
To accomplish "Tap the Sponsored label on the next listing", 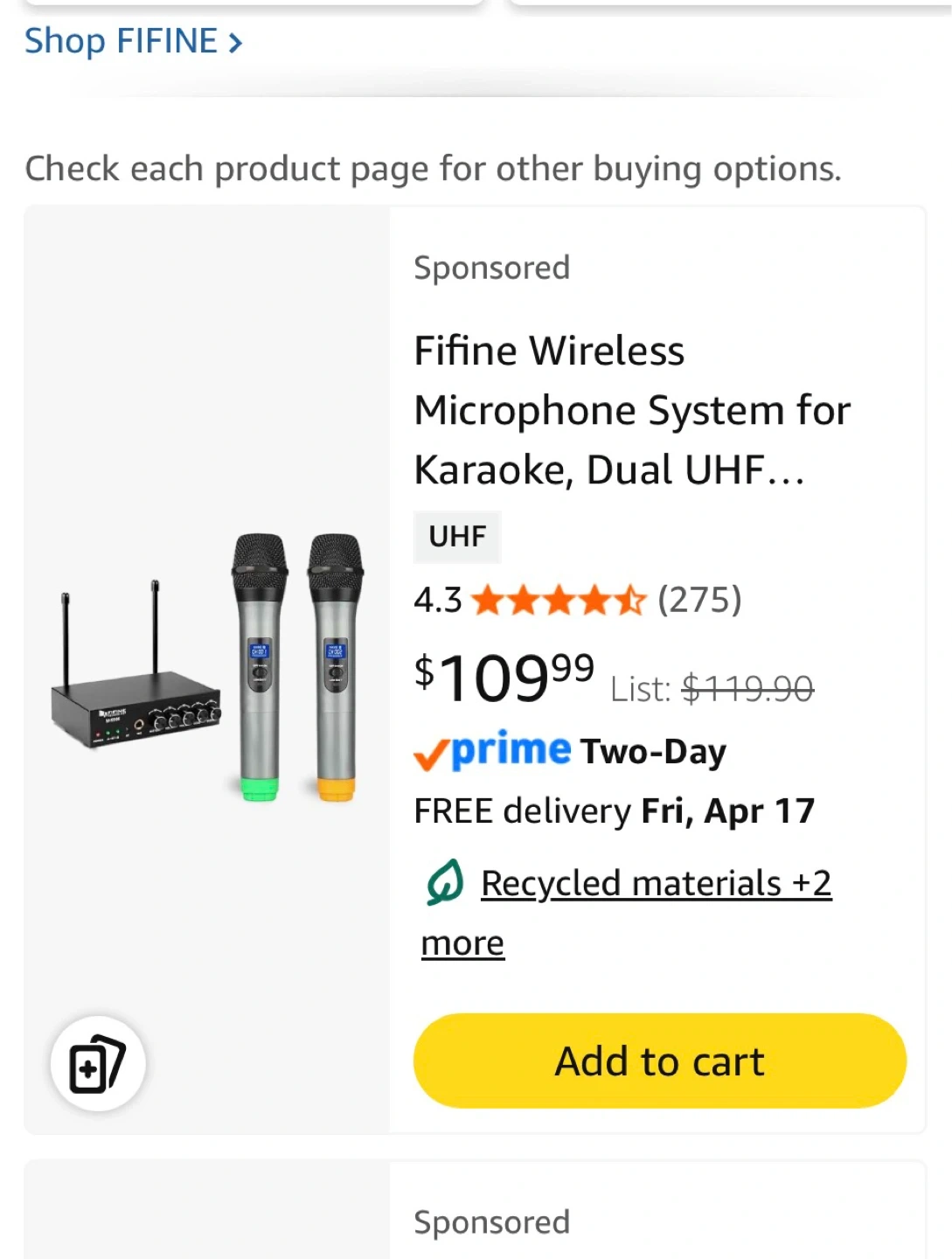I will click(491, 1222).
